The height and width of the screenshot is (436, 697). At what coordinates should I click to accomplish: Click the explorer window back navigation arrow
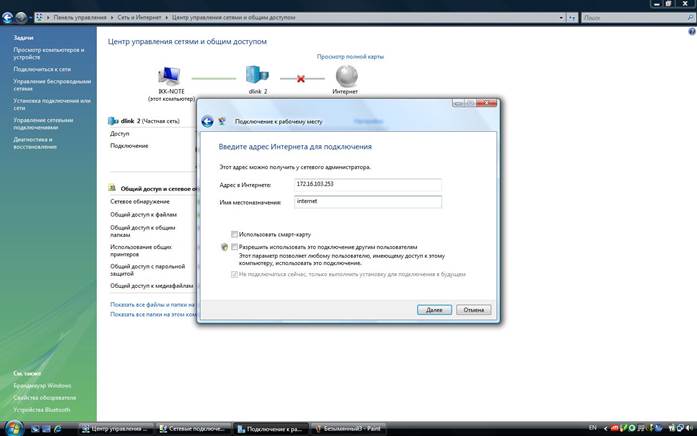10,17
